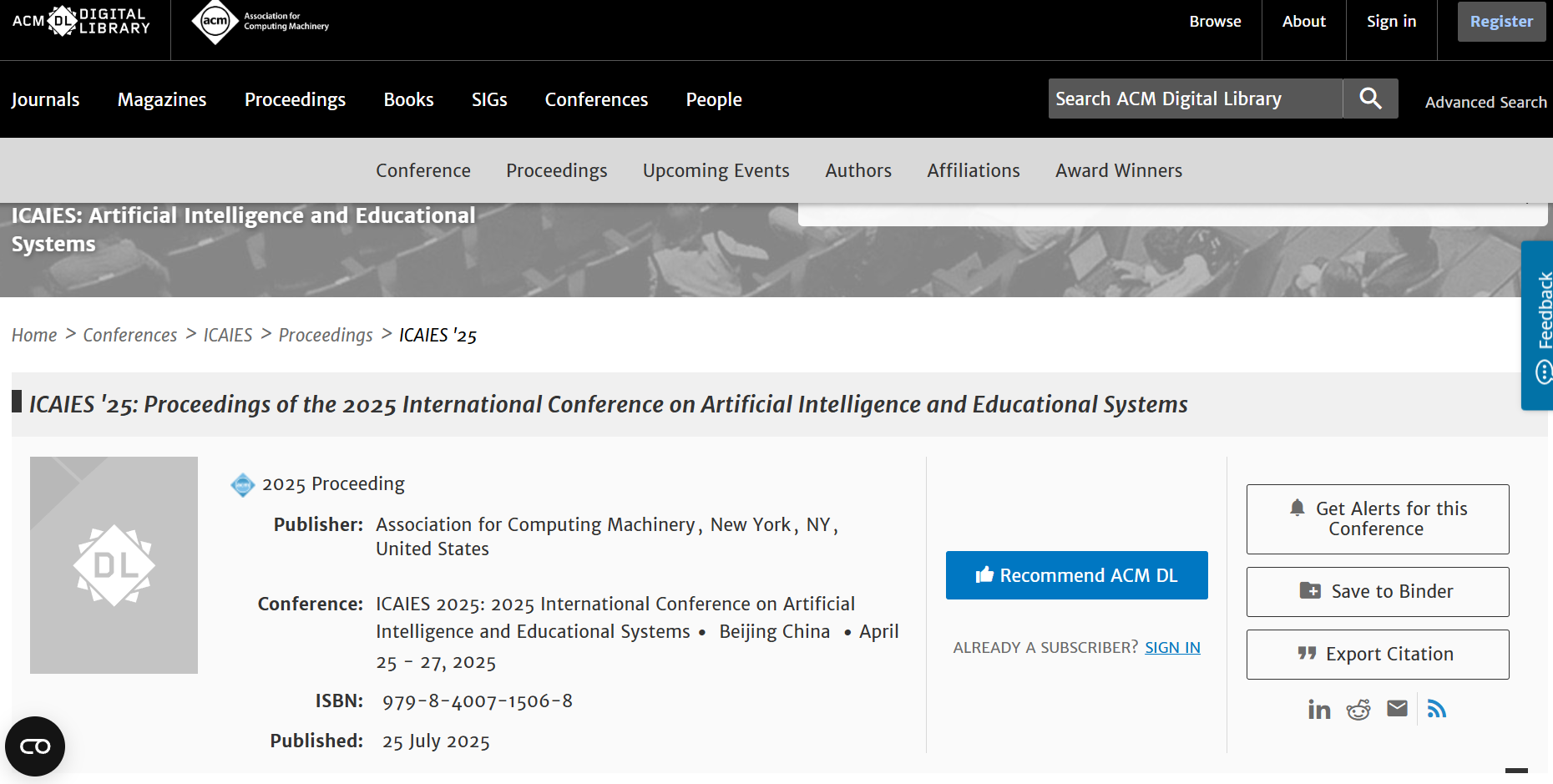Select Get Alerts for this Conference
The height and width of the screenshot is (784, 1553).
coord(1378,518)
